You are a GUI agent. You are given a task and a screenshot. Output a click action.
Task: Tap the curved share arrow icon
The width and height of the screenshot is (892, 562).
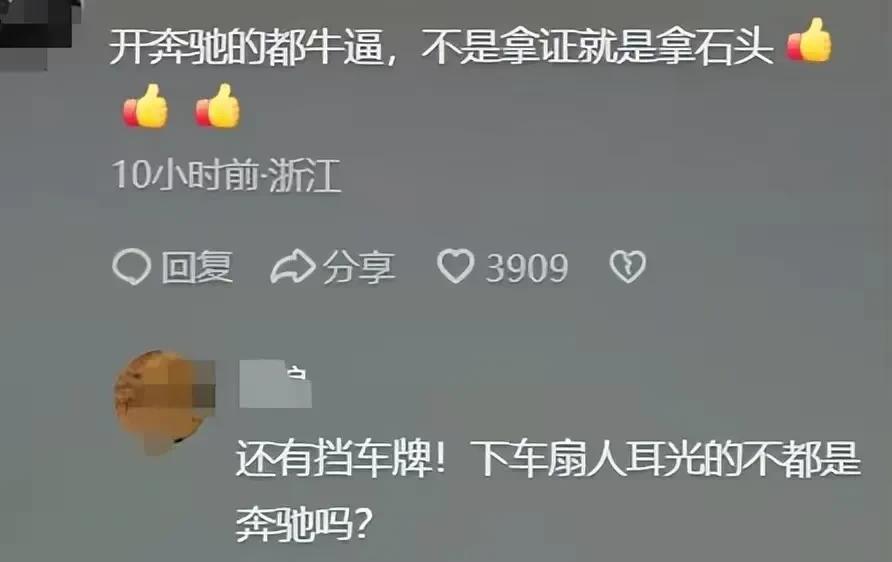point(292,267)
